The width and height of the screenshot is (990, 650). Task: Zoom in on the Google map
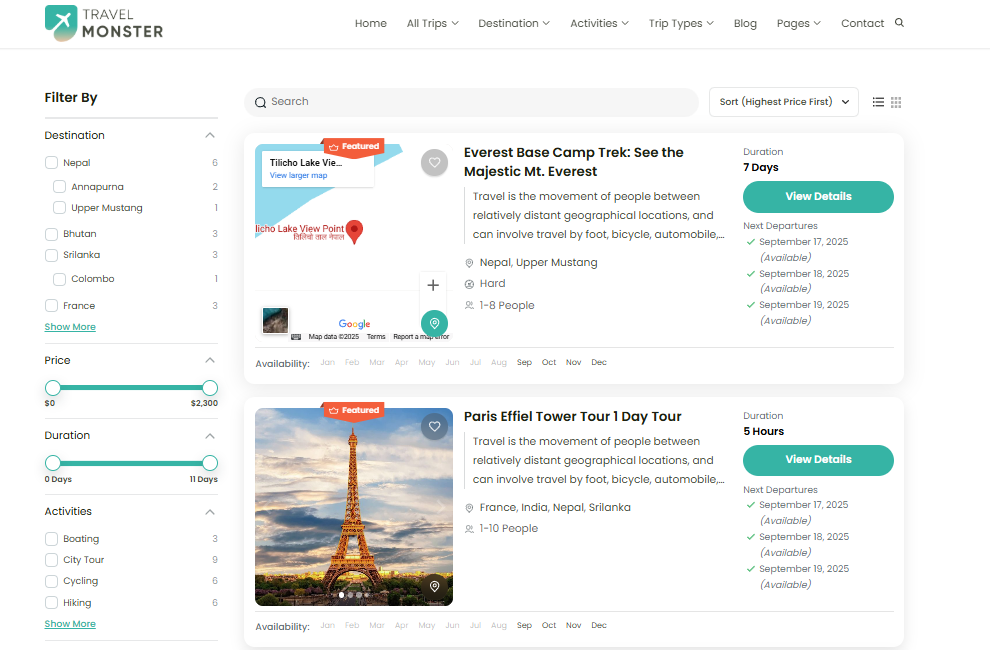tap(433, 285)
